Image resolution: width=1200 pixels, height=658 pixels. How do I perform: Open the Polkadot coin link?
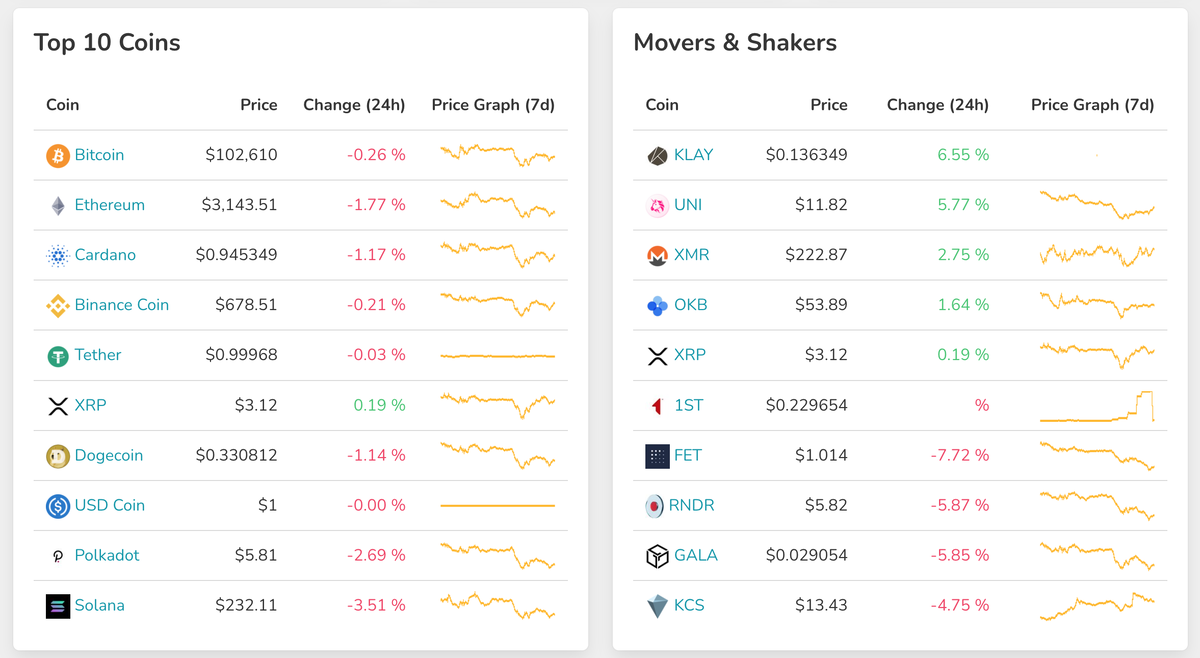(x=107, y=555)
